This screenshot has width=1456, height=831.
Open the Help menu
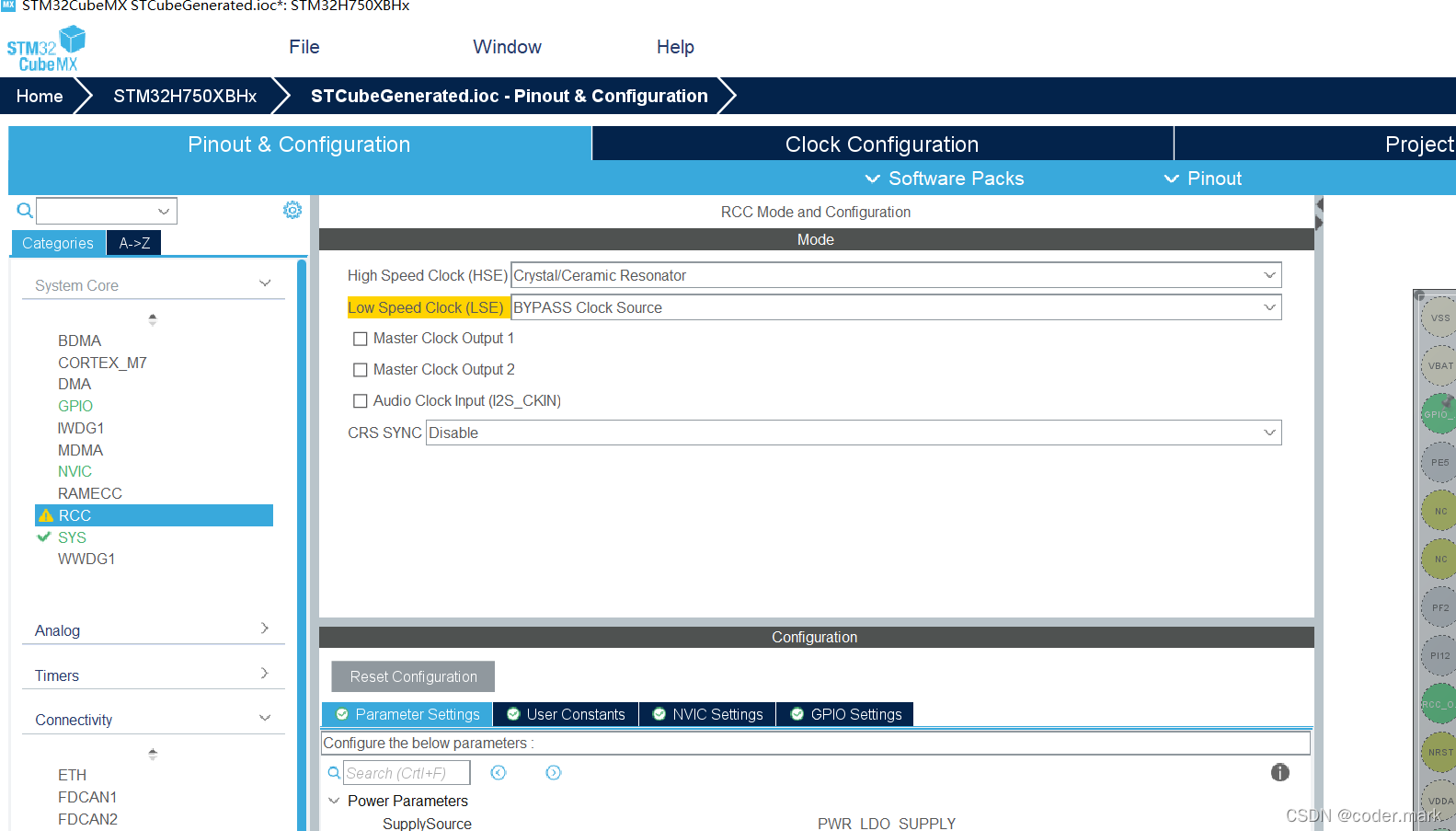pos(675,47)
